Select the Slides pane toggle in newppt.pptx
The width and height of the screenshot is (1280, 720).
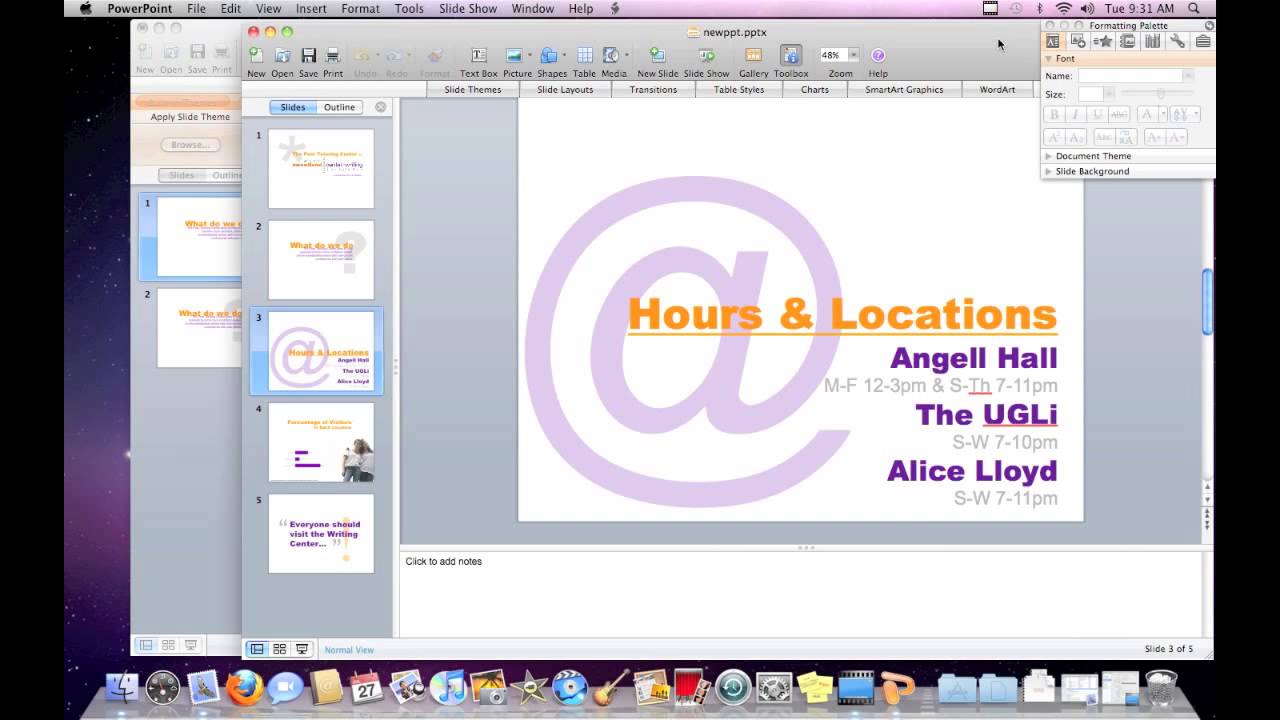point(293,107)
